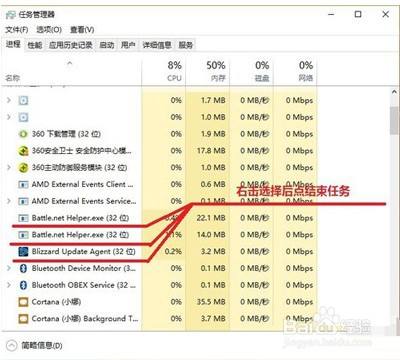Image resolution: width=400 pixels, height=360 pixels.
Task: Click icon of Battle.net Helper using 22.1 MB
Action: point(23,218)
